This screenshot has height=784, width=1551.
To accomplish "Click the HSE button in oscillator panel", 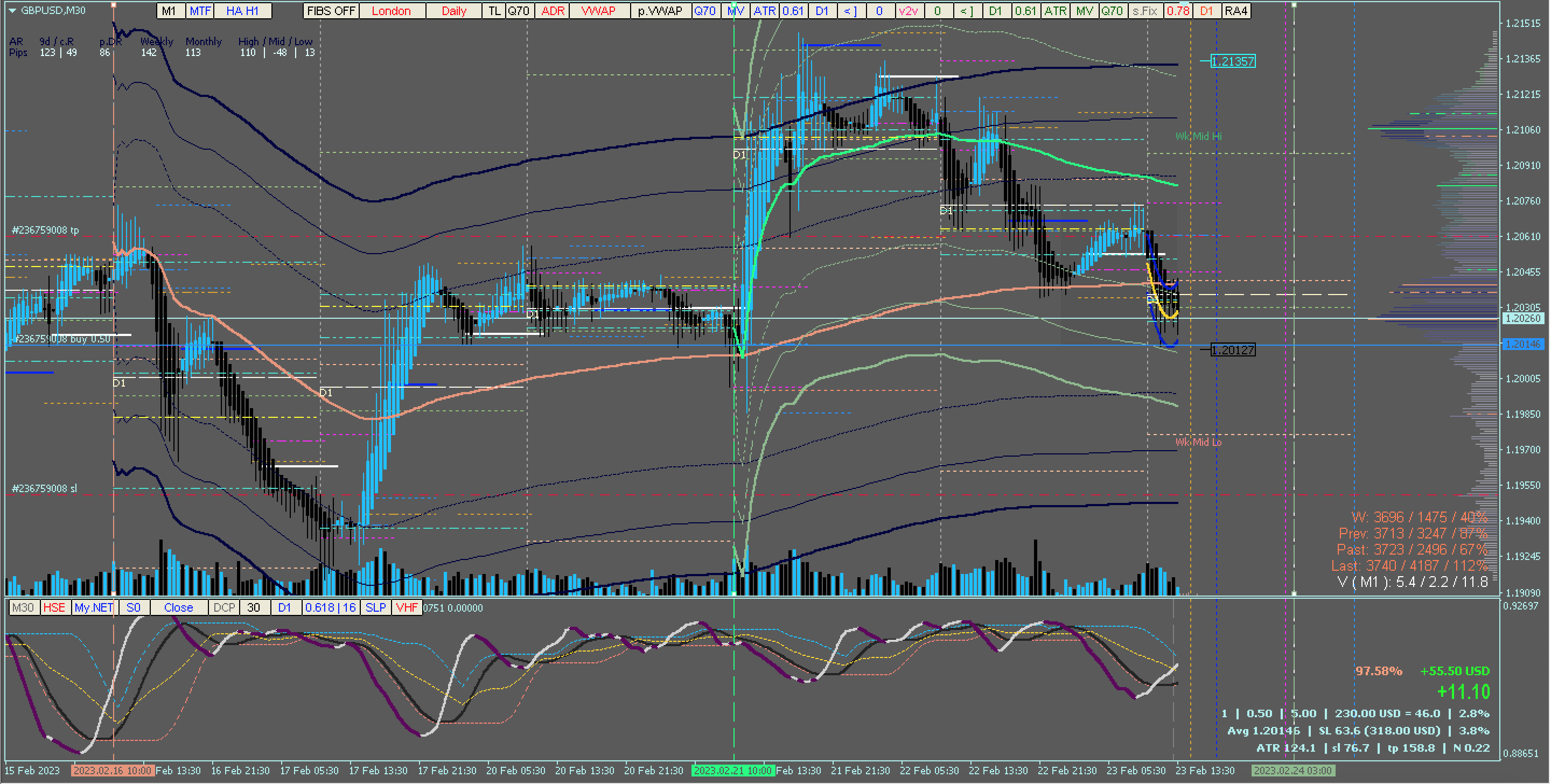I will click(x=54, y=607).
